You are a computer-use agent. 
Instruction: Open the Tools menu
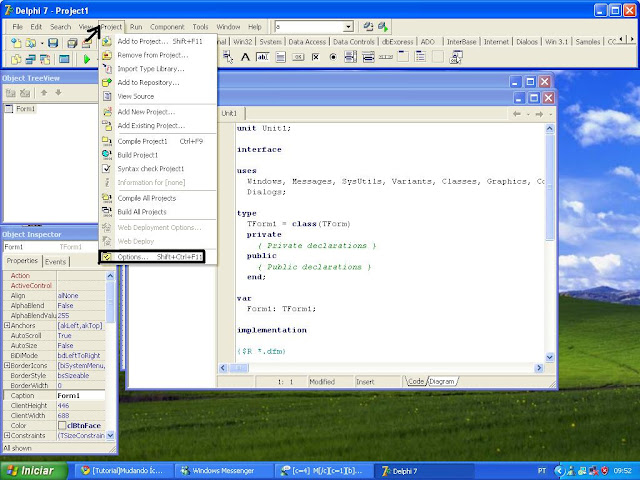coord(200,27)
